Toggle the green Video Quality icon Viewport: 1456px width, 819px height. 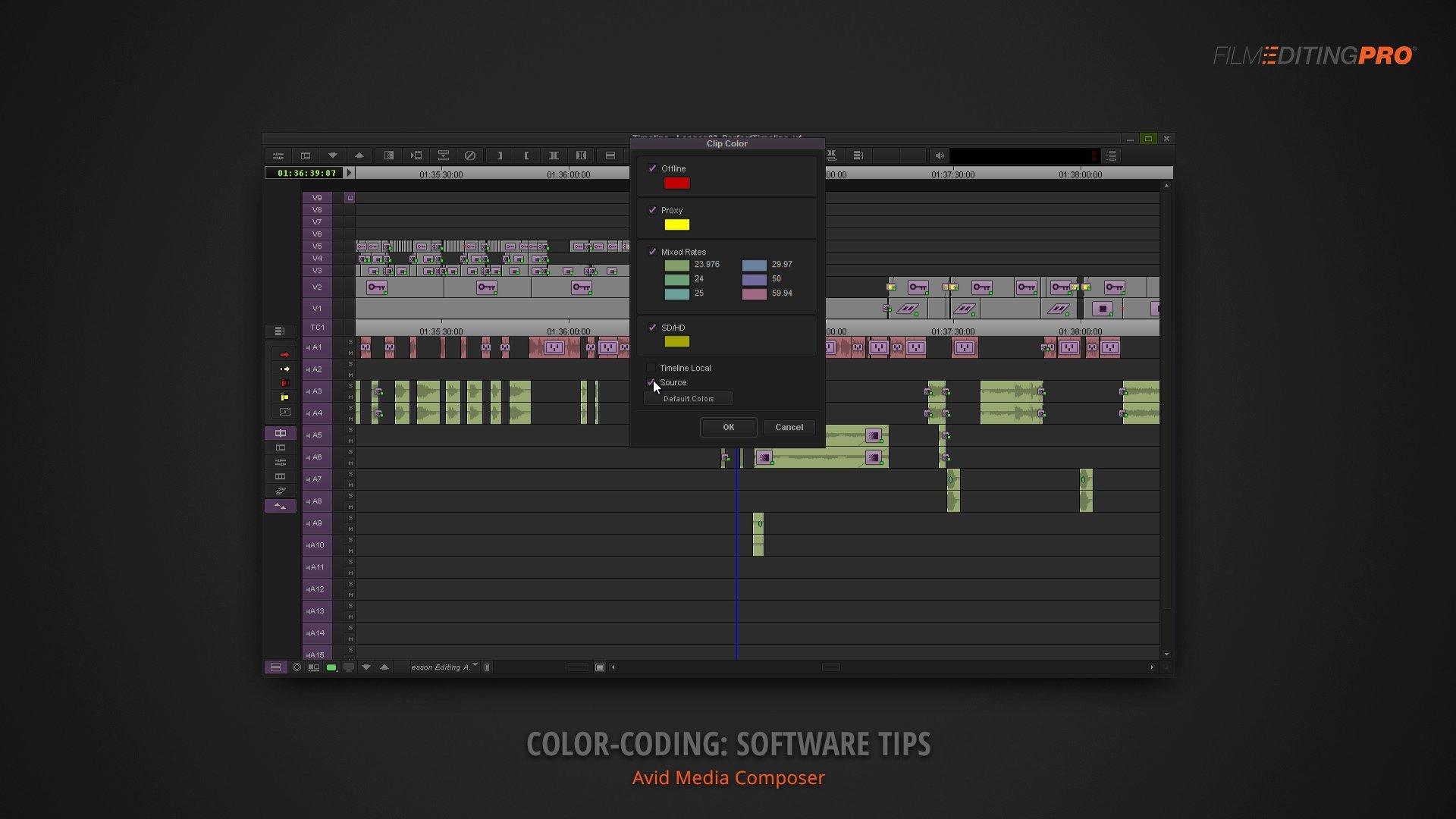(331, 667)
